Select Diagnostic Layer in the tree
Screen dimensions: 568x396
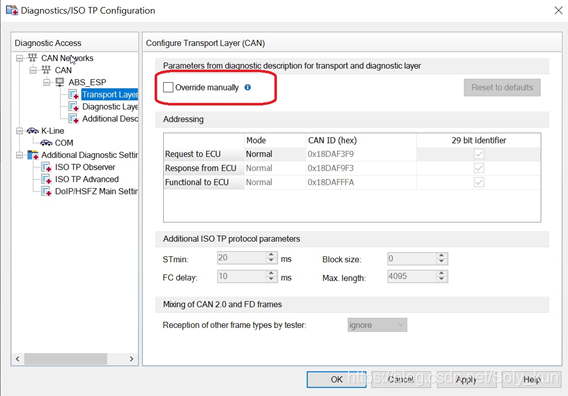(x=110, y=107)
